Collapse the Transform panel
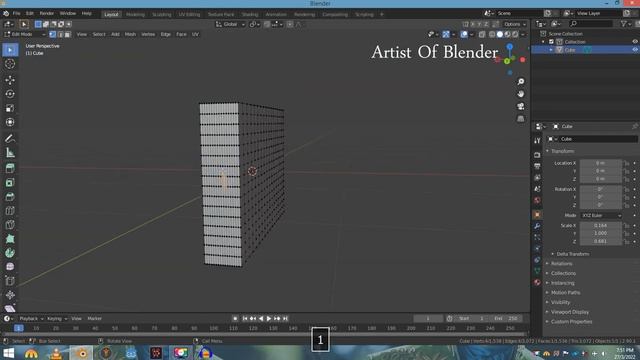This screenshot has height=360, width=640. 561,151
